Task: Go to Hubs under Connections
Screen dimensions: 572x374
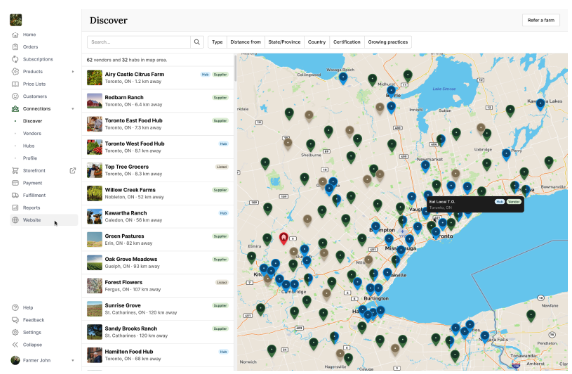Action: (28, 146)
